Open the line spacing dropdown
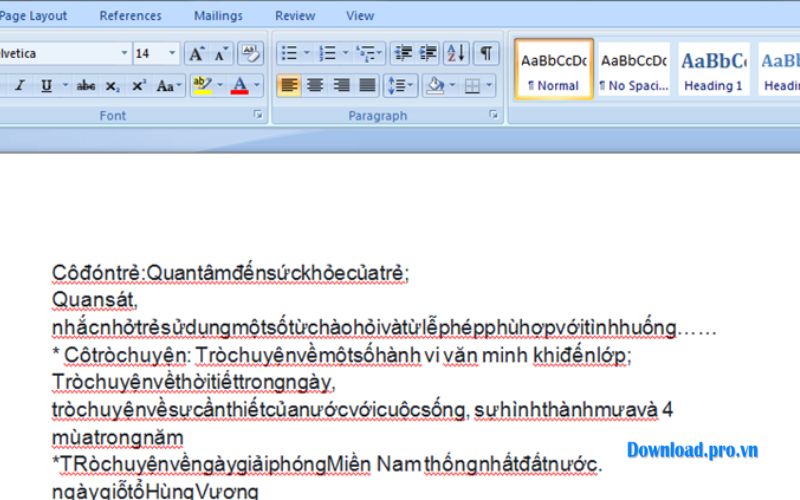The height and width of the screenshot is (500, 800). pos(401,86)
